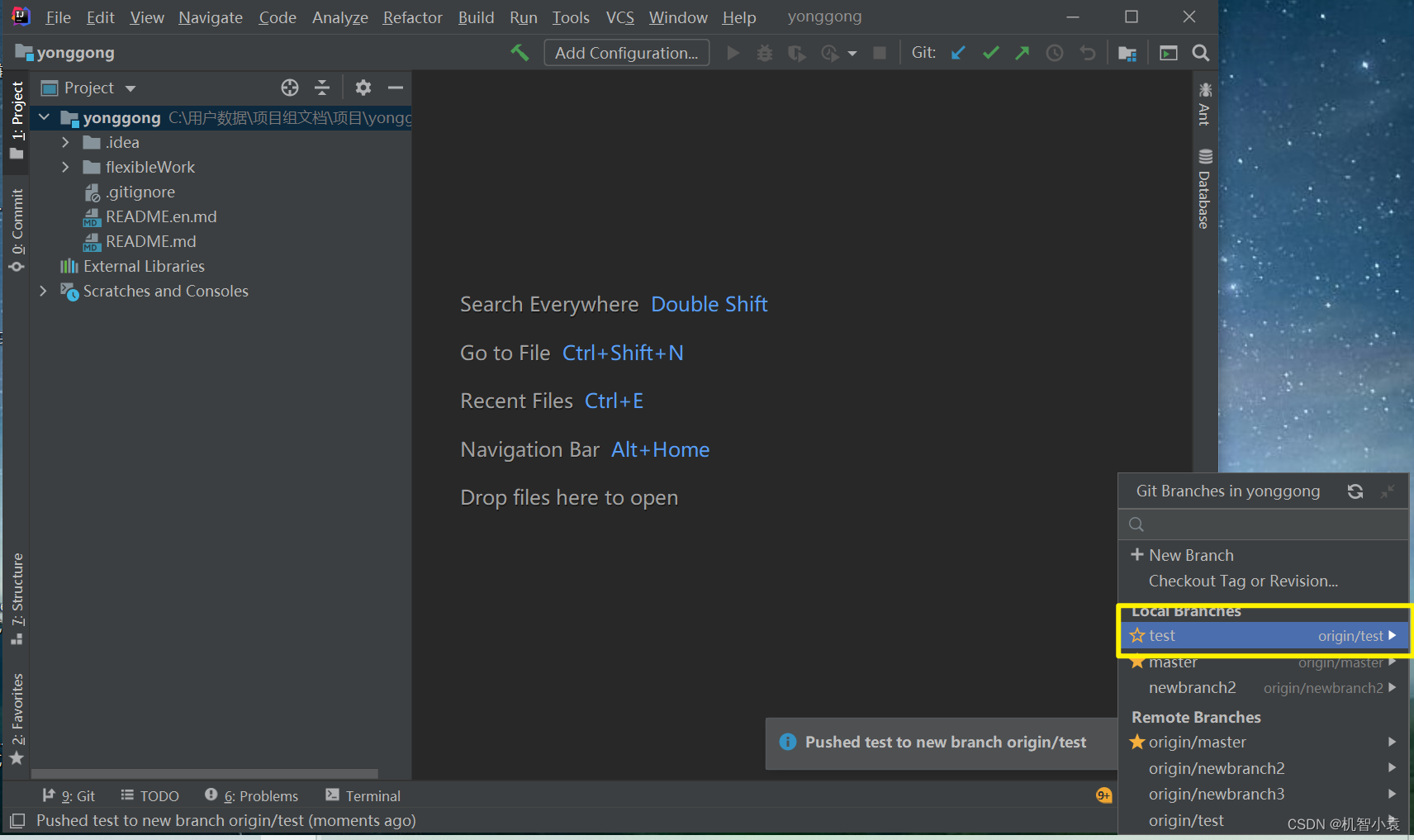Select the Locate file in Project view icon
The width and height of the screenshot is (1414, 840).
290,87
